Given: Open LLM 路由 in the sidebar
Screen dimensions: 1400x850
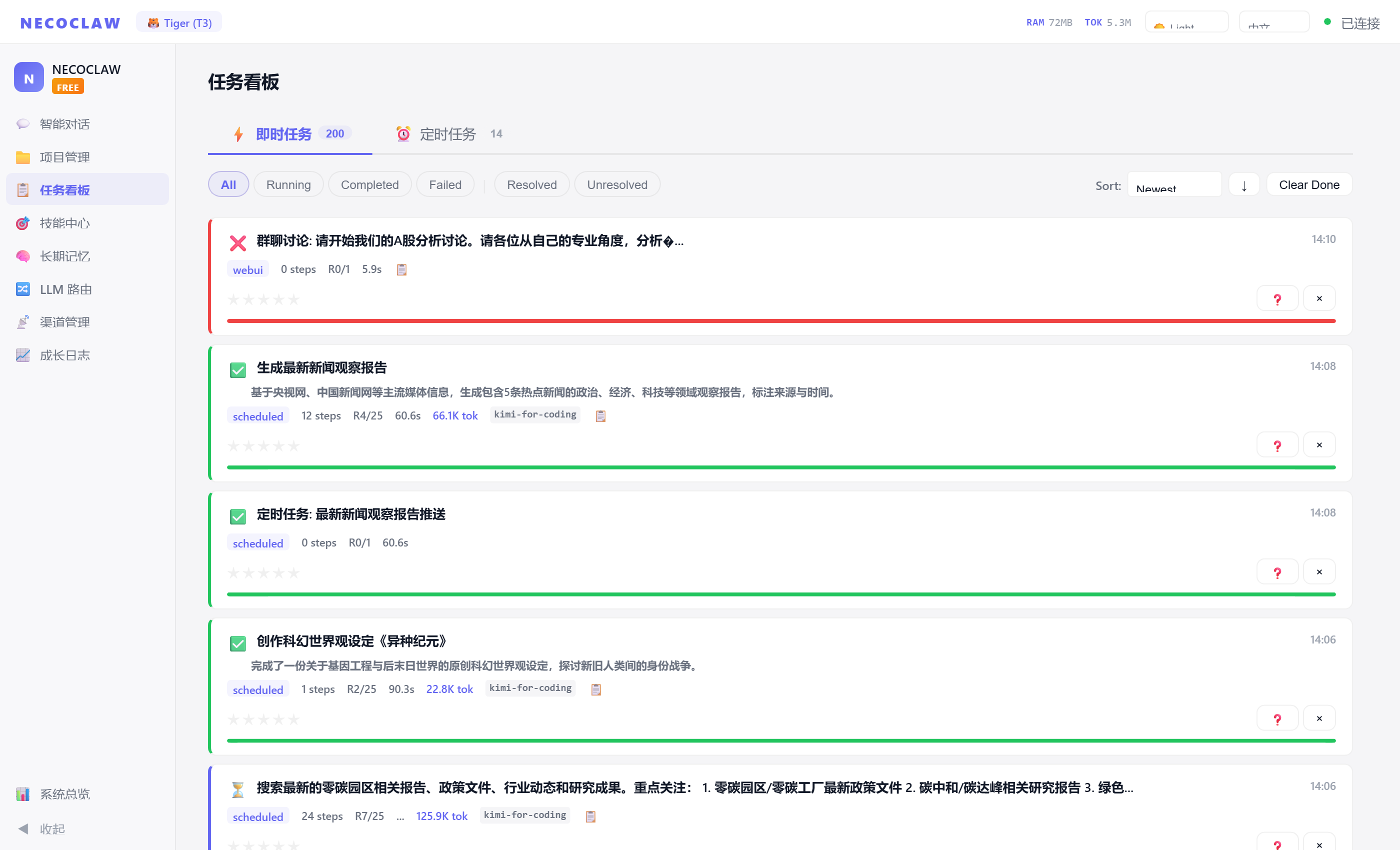Looking at the screenshot, I should tap(65, 289).
